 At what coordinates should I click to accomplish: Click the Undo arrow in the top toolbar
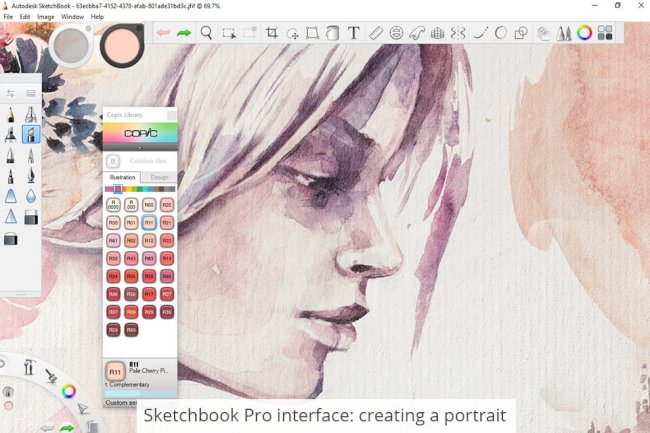click(x=163, y=33)
